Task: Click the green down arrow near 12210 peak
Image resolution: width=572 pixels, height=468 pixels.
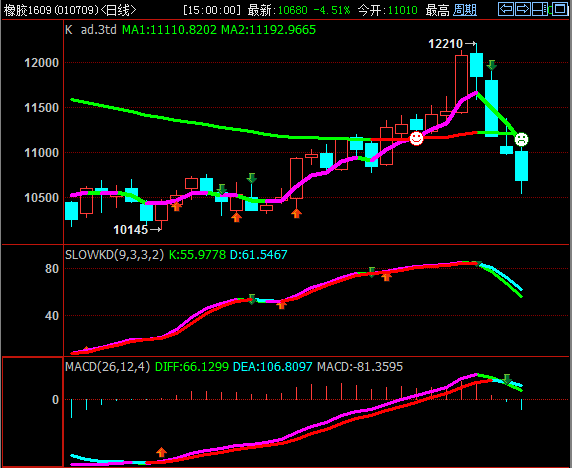Action: 492,65
